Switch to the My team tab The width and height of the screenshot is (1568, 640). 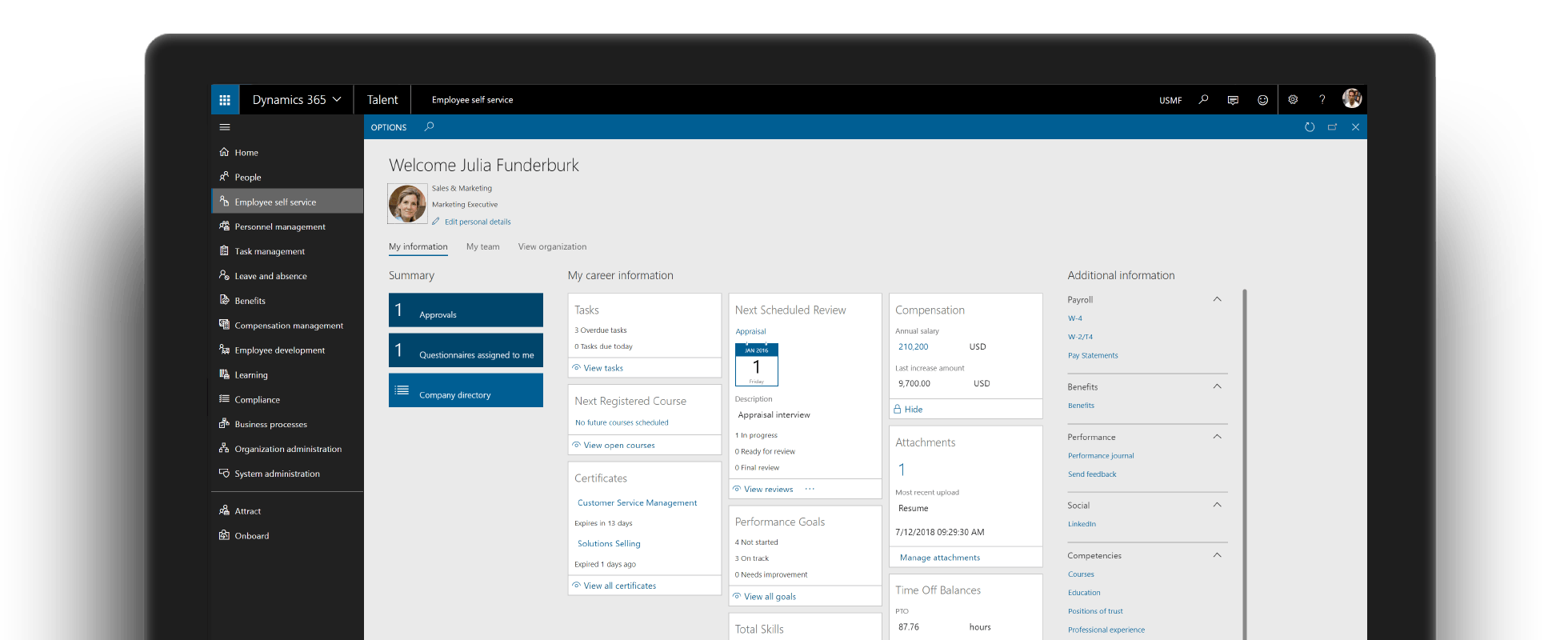pyautogui.click(x=483, y=246)
